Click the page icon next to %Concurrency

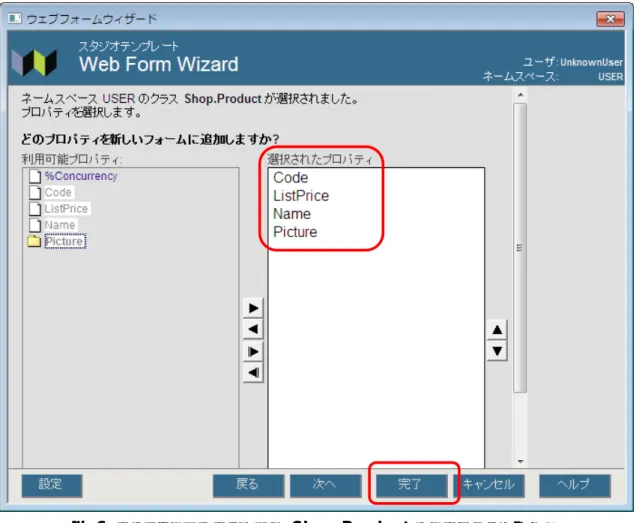pyautogui.click(x=35, y=176)
